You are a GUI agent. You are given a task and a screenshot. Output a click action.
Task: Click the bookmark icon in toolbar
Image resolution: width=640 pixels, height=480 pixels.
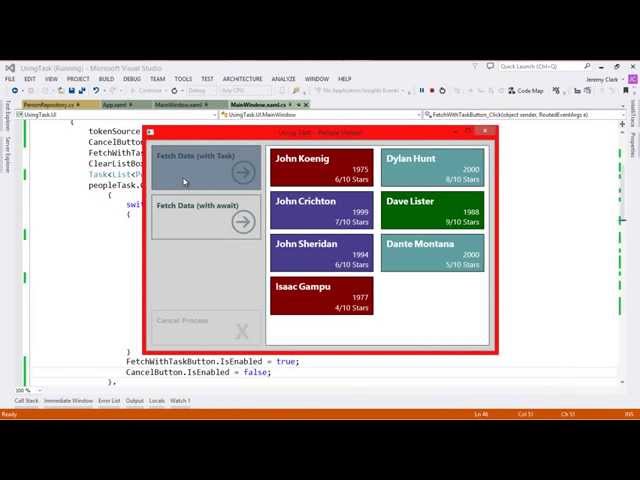626,90
